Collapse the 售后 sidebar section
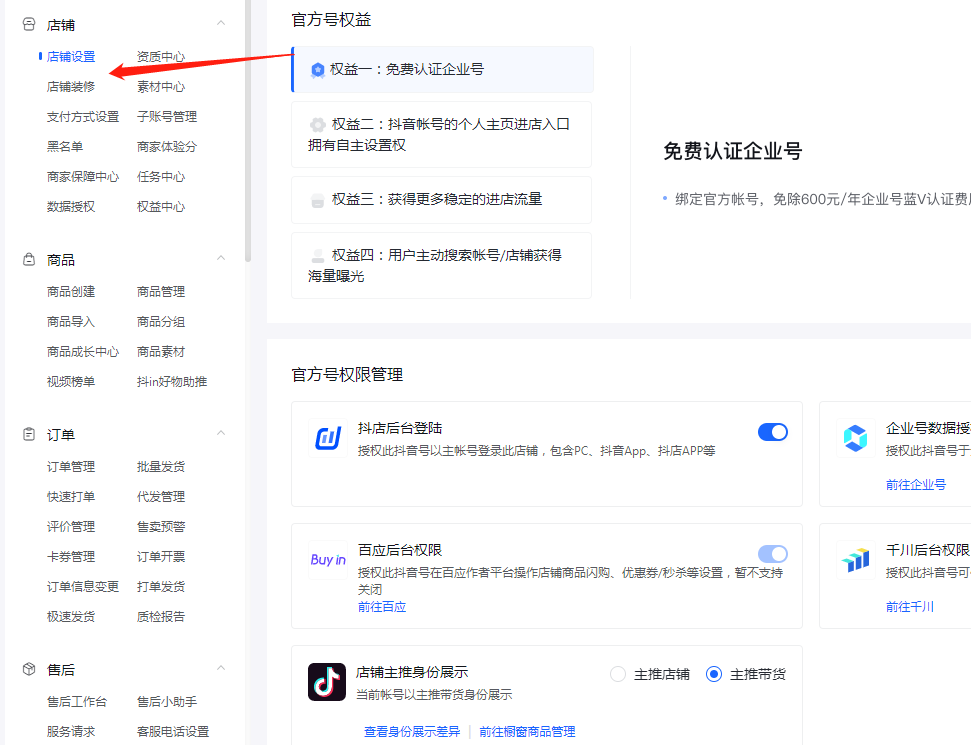This screenshot has height=745, width=971. (x=221, y=668)
